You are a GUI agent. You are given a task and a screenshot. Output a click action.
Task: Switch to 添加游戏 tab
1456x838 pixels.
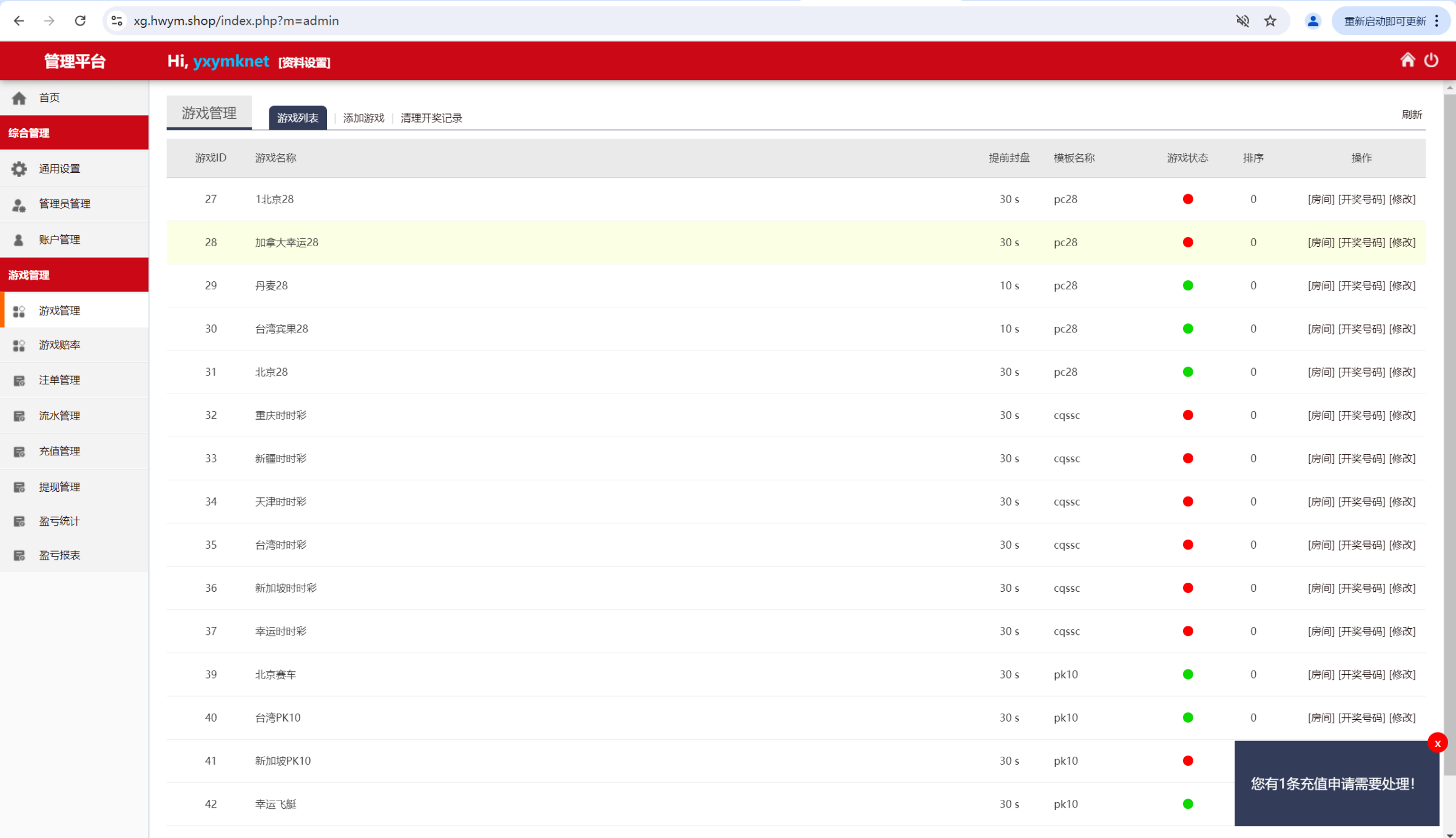click(x=363, y=118)
